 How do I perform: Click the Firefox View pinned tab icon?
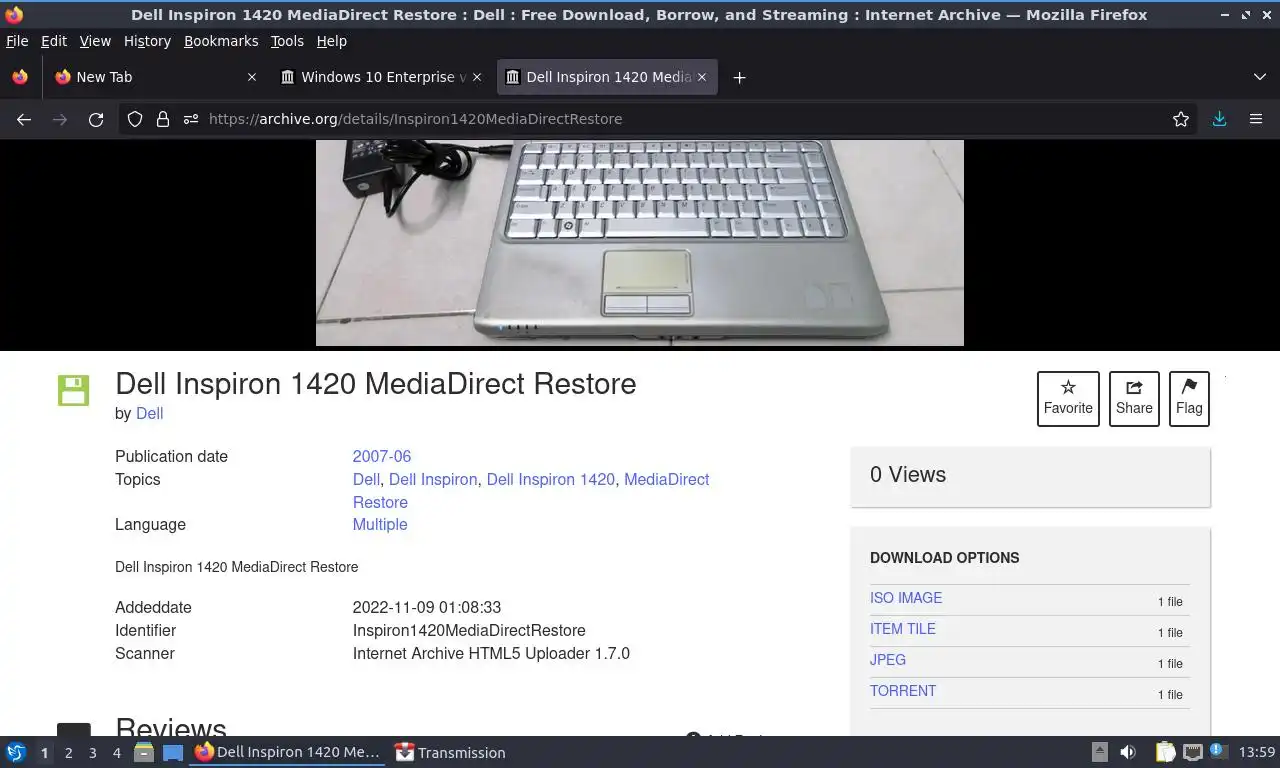20,77
